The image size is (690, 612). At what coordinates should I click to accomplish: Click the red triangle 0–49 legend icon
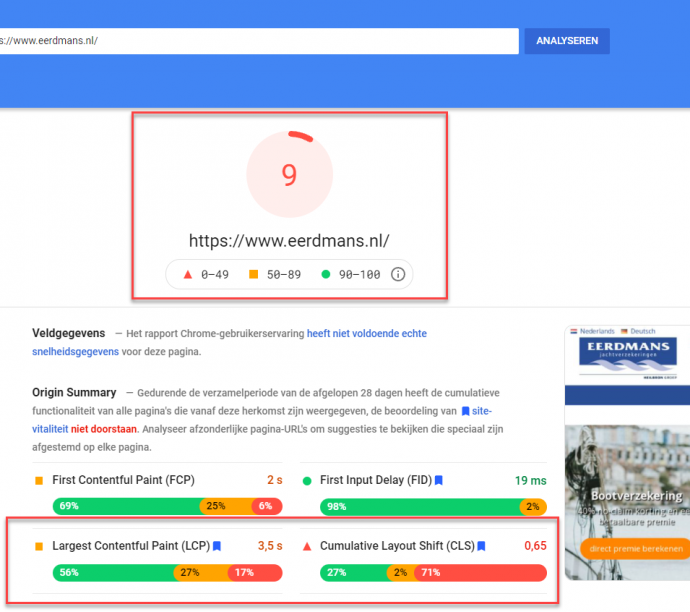[188, 275]
